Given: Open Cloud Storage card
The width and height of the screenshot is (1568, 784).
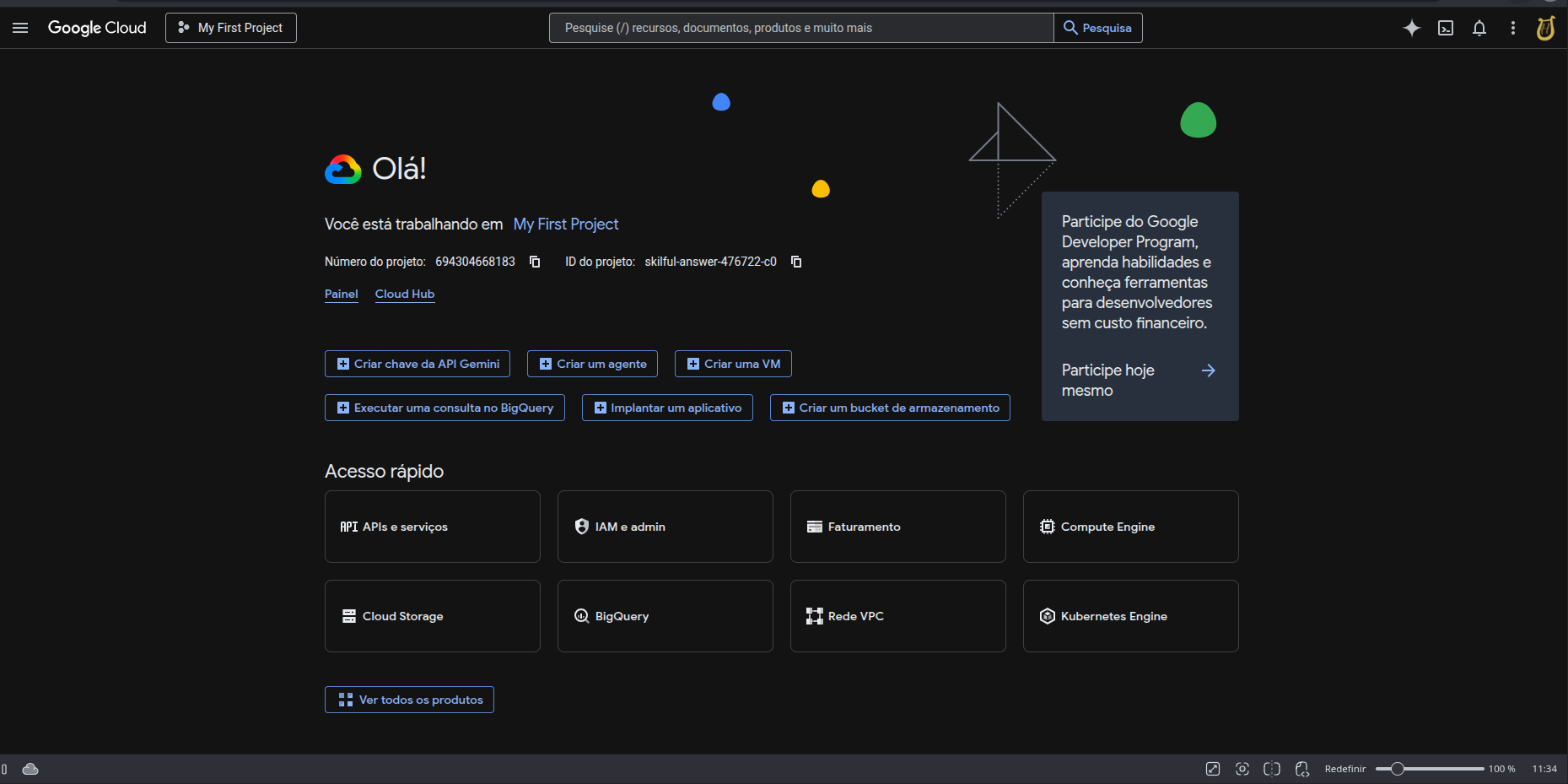Looking at the screenshot, I should coord(433,616).
